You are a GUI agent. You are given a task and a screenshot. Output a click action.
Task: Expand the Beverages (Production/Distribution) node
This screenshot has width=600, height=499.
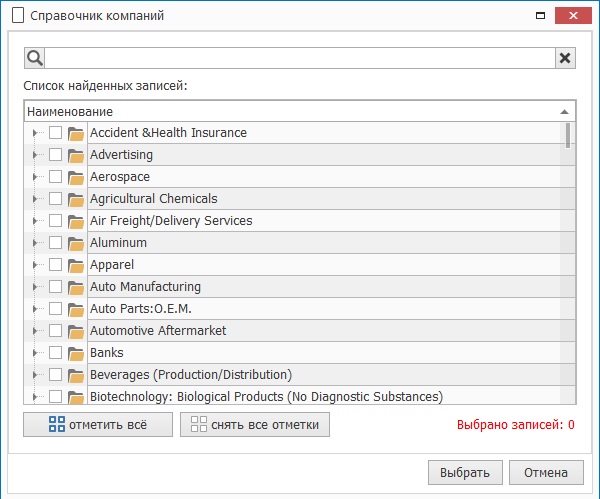(35, 375)
